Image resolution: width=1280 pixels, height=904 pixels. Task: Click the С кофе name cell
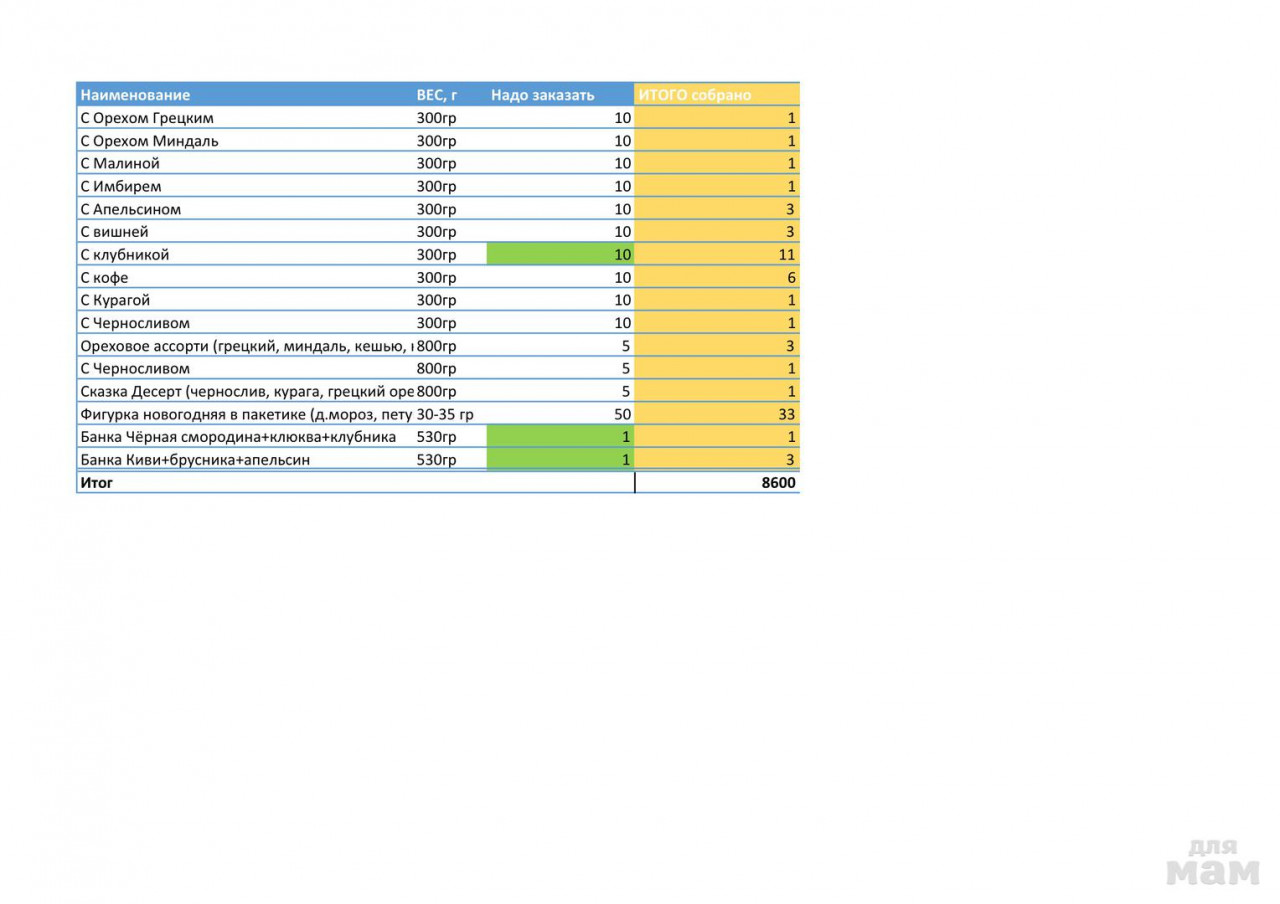(105, 277)
